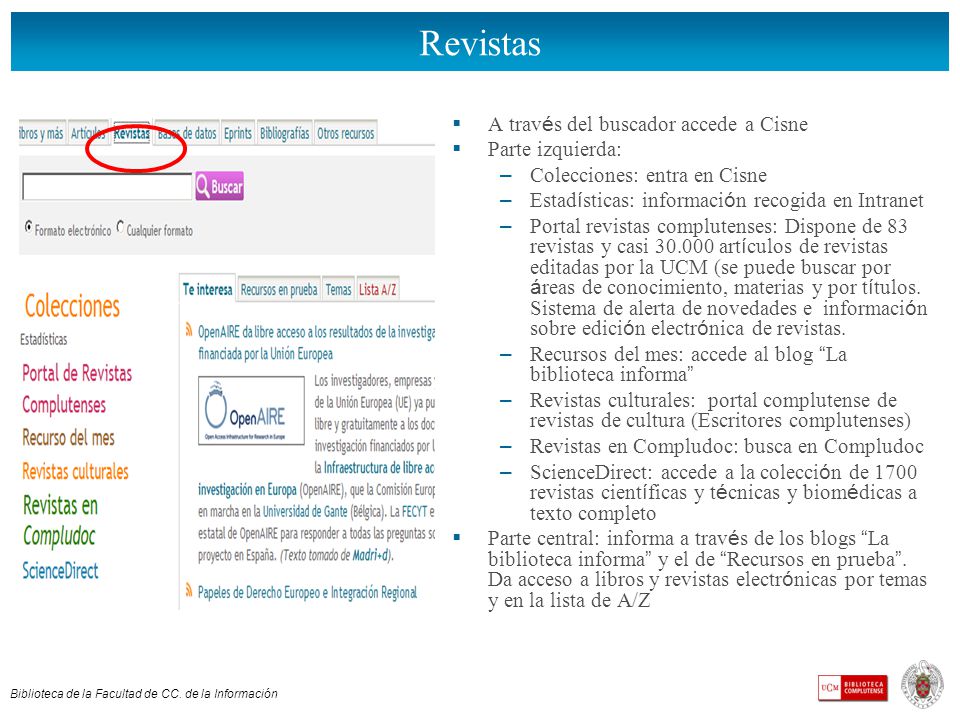Click the OpenAIRE logo image
Image resolution: width=960 pixels, height=720 pixels.
click(251, 410)
